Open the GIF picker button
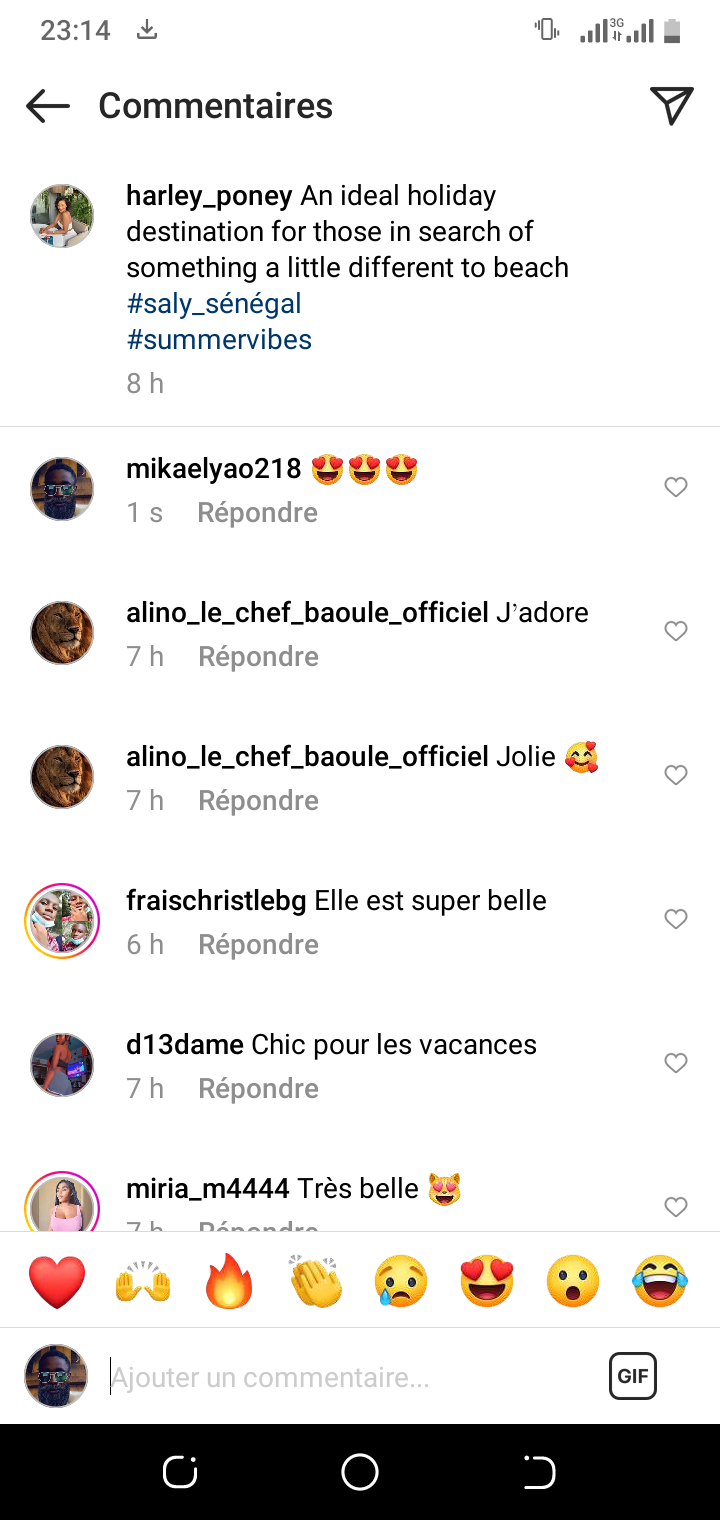The height and width of the screenshot is (1520, 720). click(632, 1376)
